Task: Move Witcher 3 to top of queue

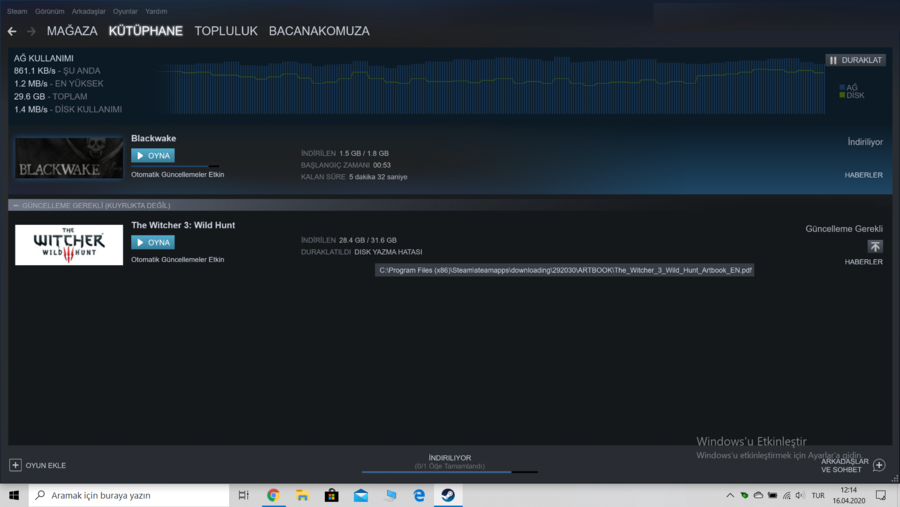Action: [x=875, y=246]
